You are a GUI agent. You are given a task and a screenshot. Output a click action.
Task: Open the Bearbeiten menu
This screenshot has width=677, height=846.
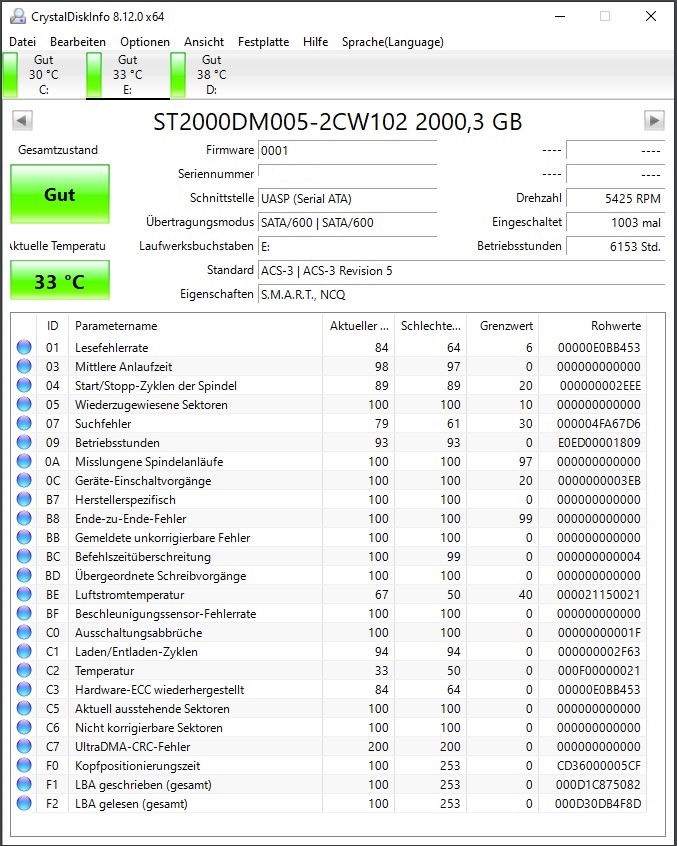[x=78, y=42]
